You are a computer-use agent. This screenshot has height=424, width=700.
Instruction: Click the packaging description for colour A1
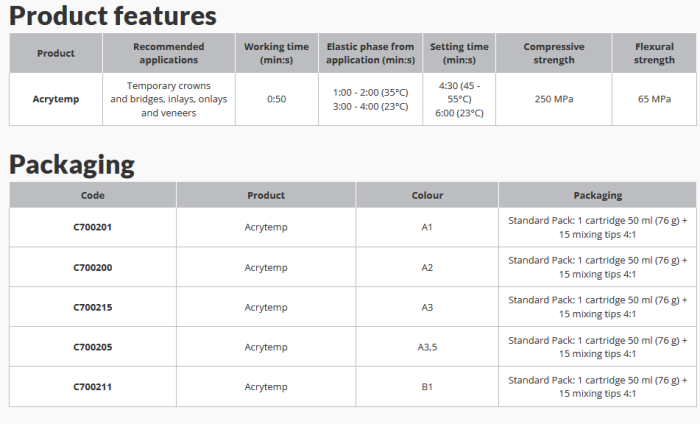(x=597, y=227)
